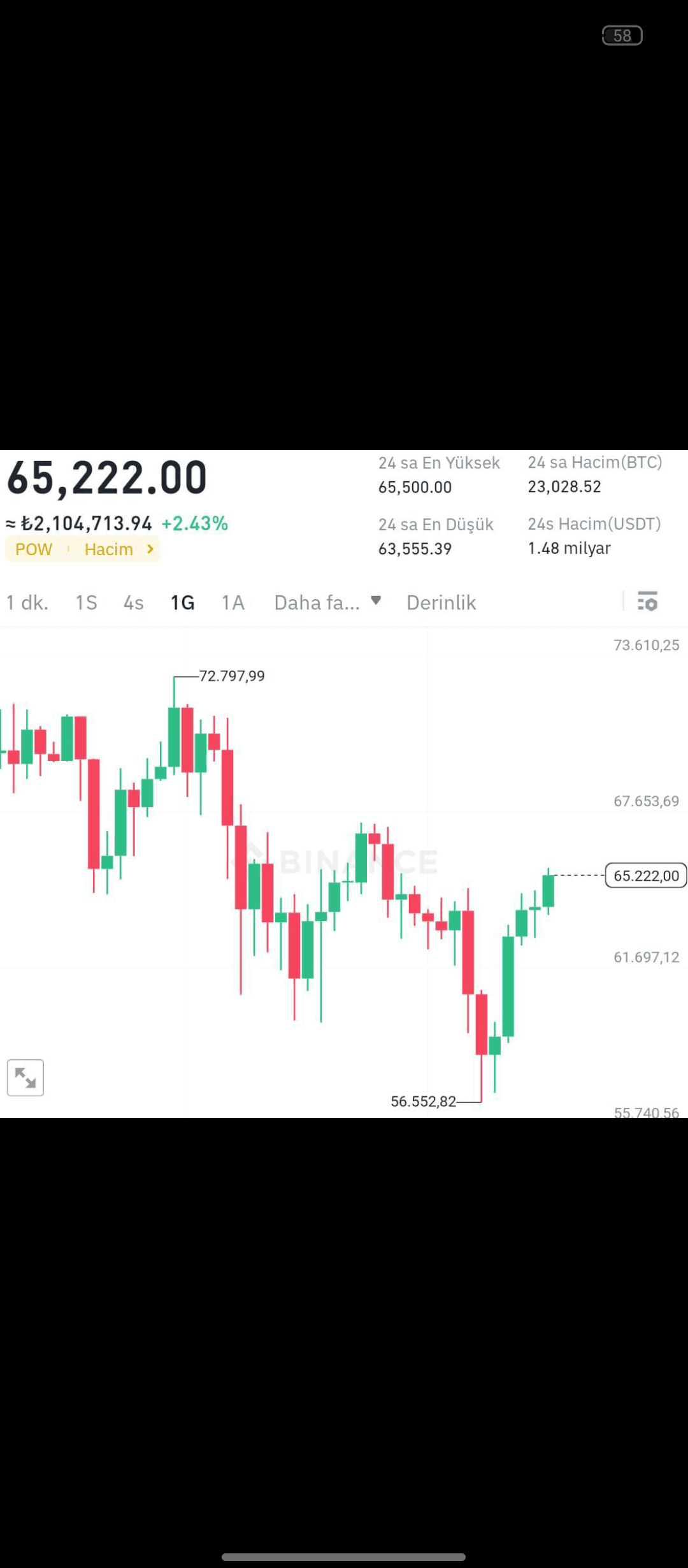
Task: Toggle the 1 dk. minute timeframe
Action: [x=27, y=602]
